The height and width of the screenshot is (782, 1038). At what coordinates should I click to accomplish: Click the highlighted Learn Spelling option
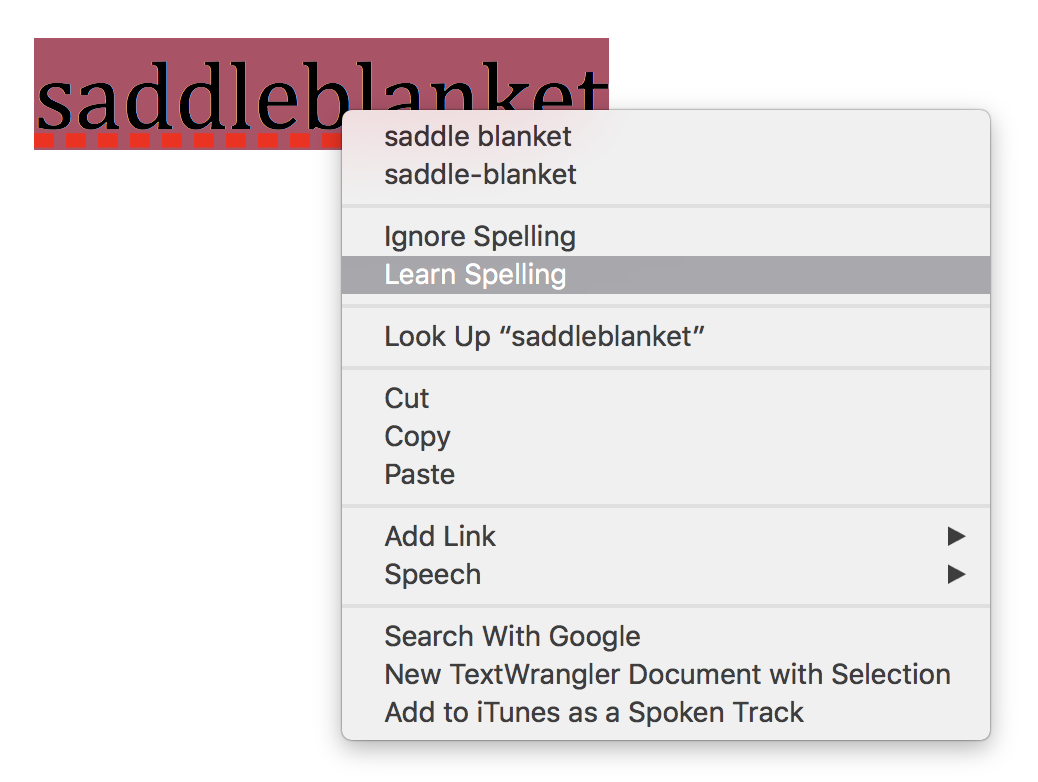click(x=475, y=275)
